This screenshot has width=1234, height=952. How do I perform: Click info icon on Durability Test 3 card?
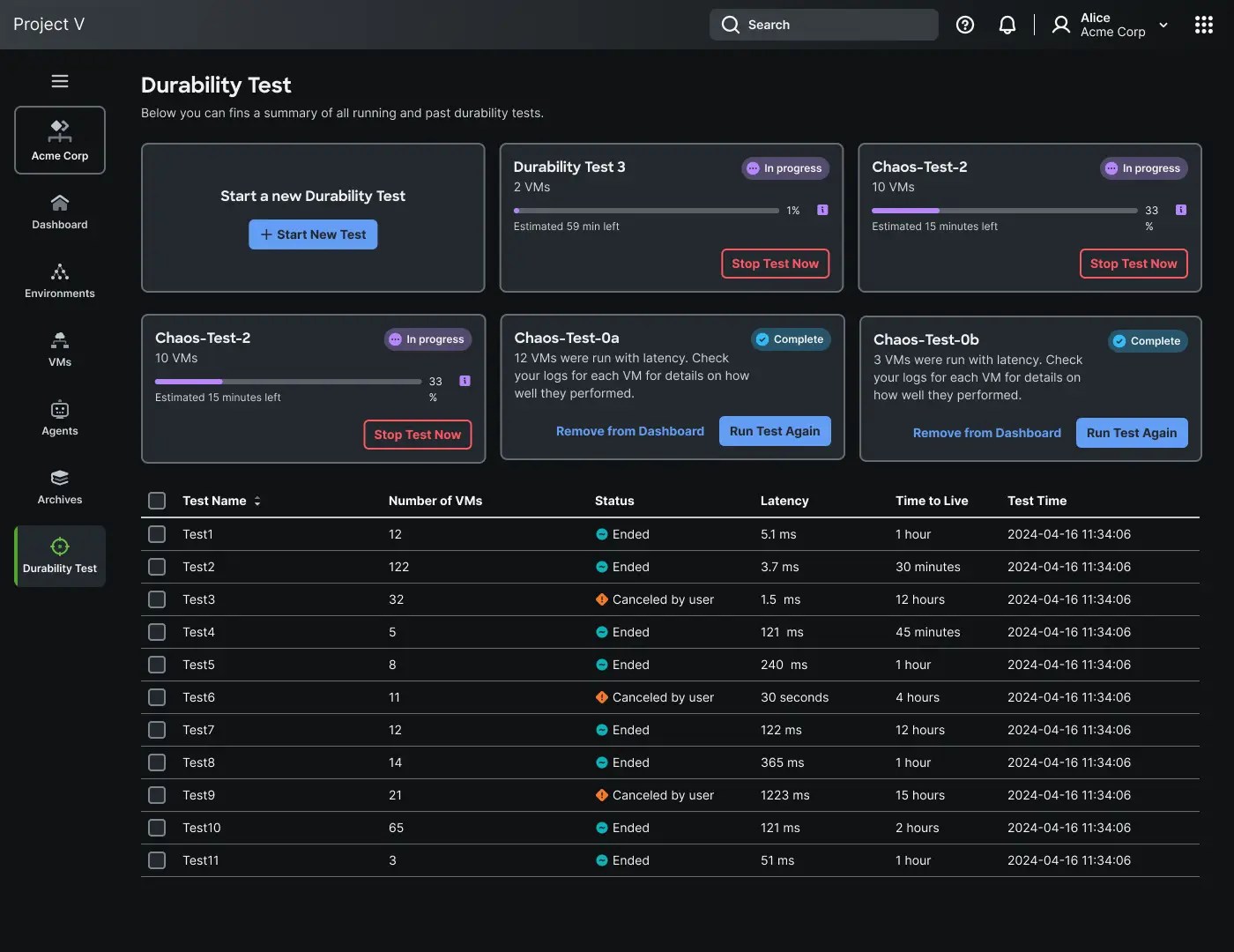click(x=822, y=210)
